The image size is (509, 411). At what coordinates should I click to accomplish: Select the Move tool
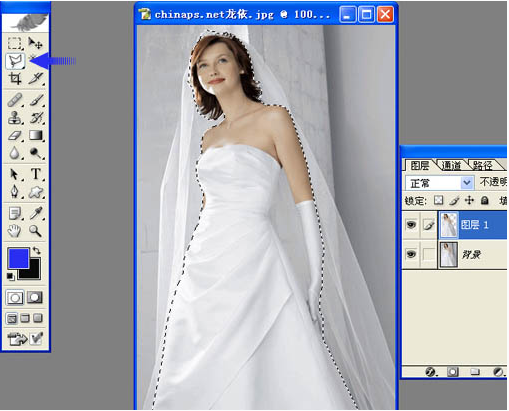[x=35, y=43]
